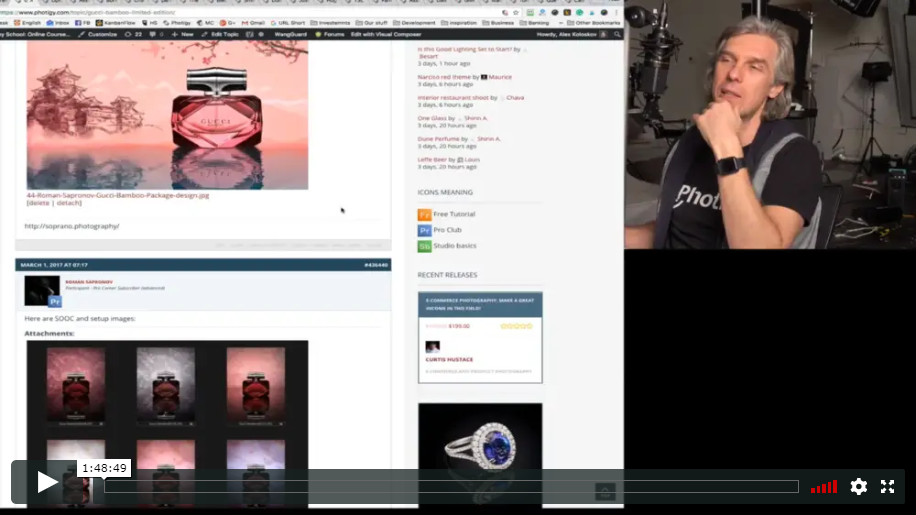The image size is (916, 515).
Task: Open the post permalink #436440
Action: click(376, 265)
